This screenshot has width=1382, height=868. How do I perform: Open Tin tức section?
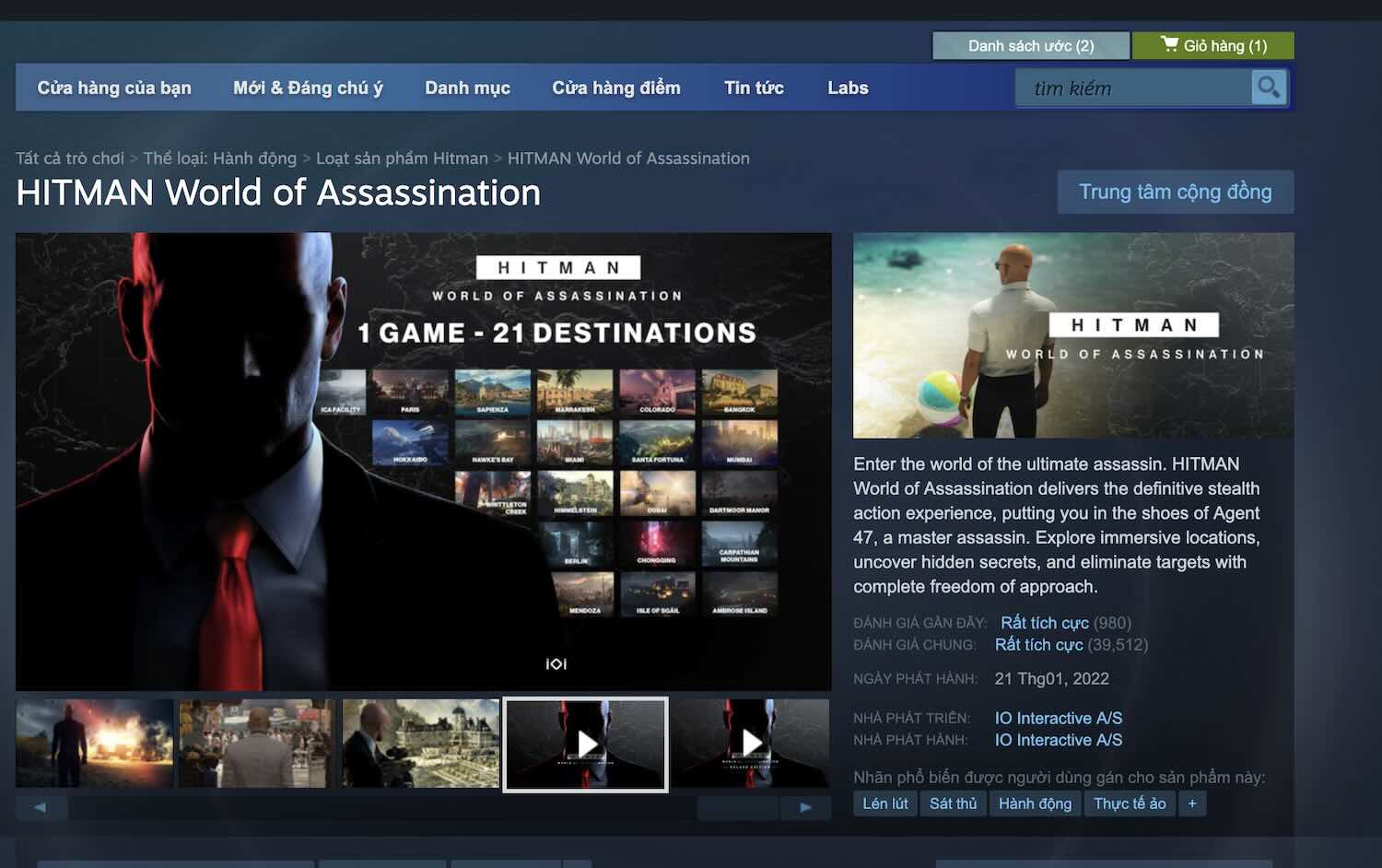click(754, 88)
